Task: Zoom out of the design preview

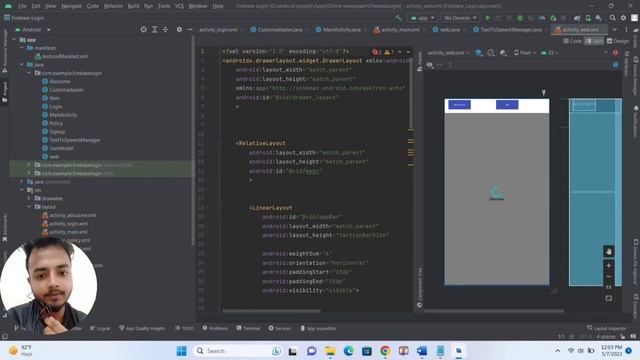Action: (609, 277)
